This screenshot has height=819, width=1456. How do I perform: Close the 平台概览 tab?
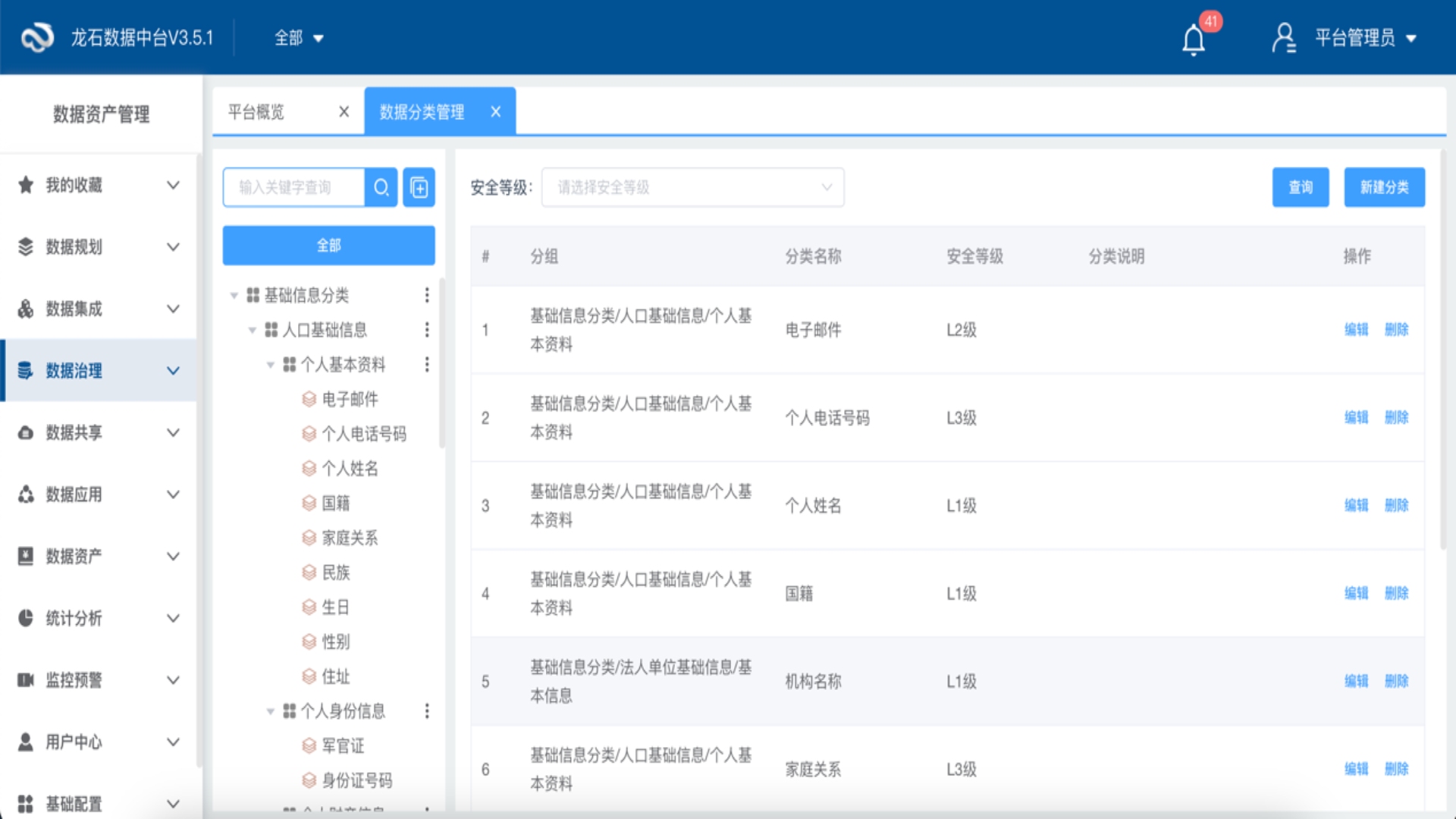(x=344, y=112)
